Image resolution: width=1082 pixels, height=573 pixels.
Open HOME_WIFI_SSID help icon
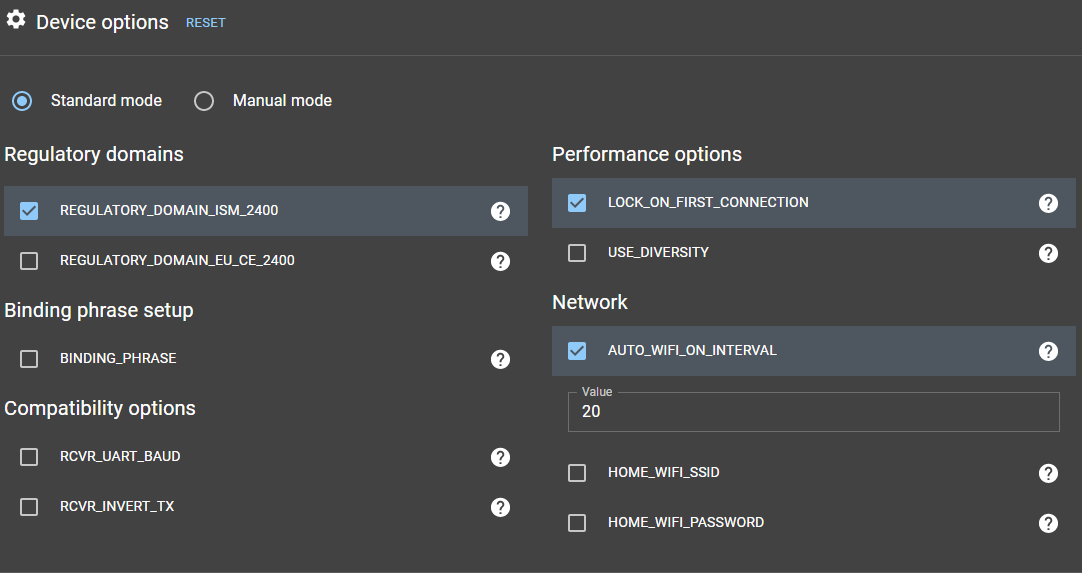[x=1048, y=473]
